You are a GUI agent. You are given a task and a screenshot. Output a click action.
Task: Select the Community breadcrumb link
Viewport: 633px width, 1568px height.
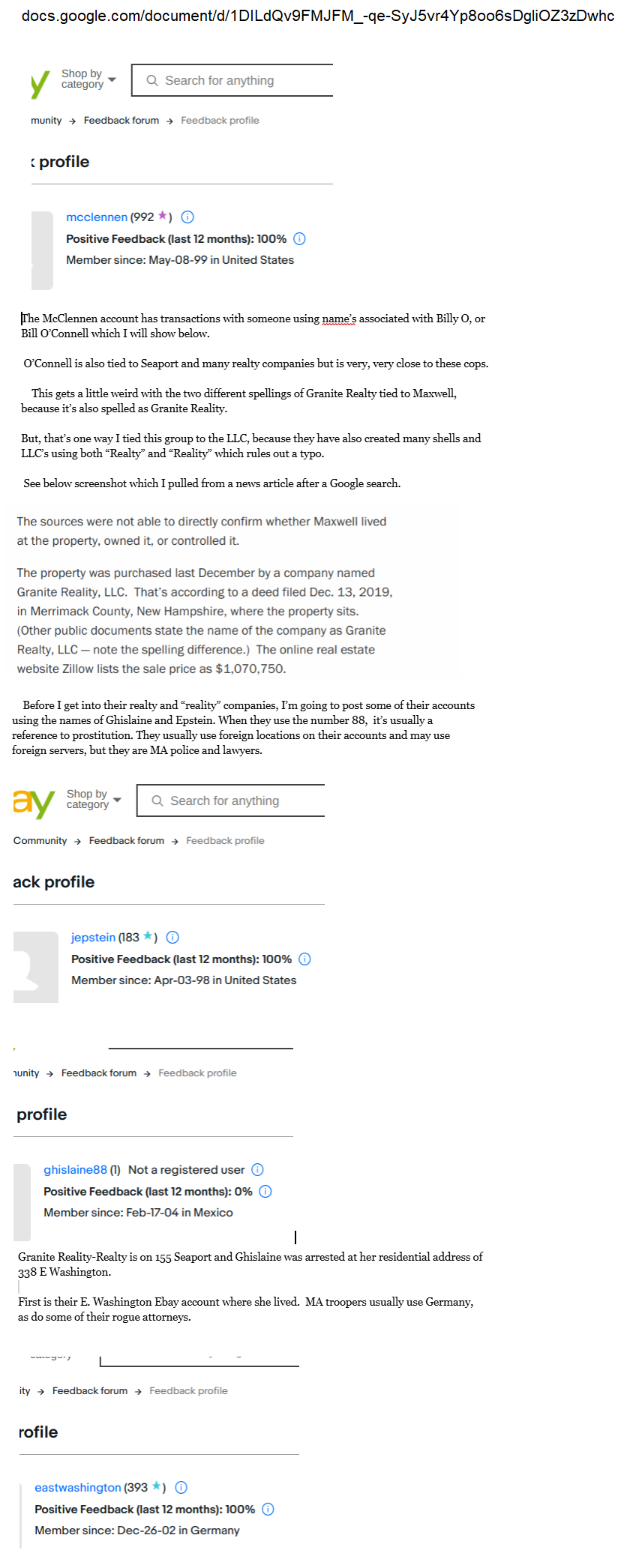point(40,841)
